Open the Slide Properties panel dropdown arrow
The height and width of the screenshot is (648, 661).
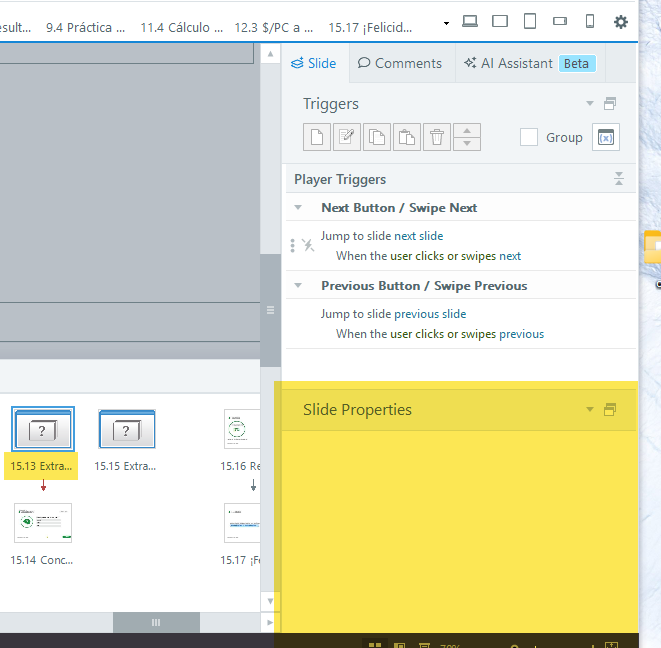tap(590, 410)
